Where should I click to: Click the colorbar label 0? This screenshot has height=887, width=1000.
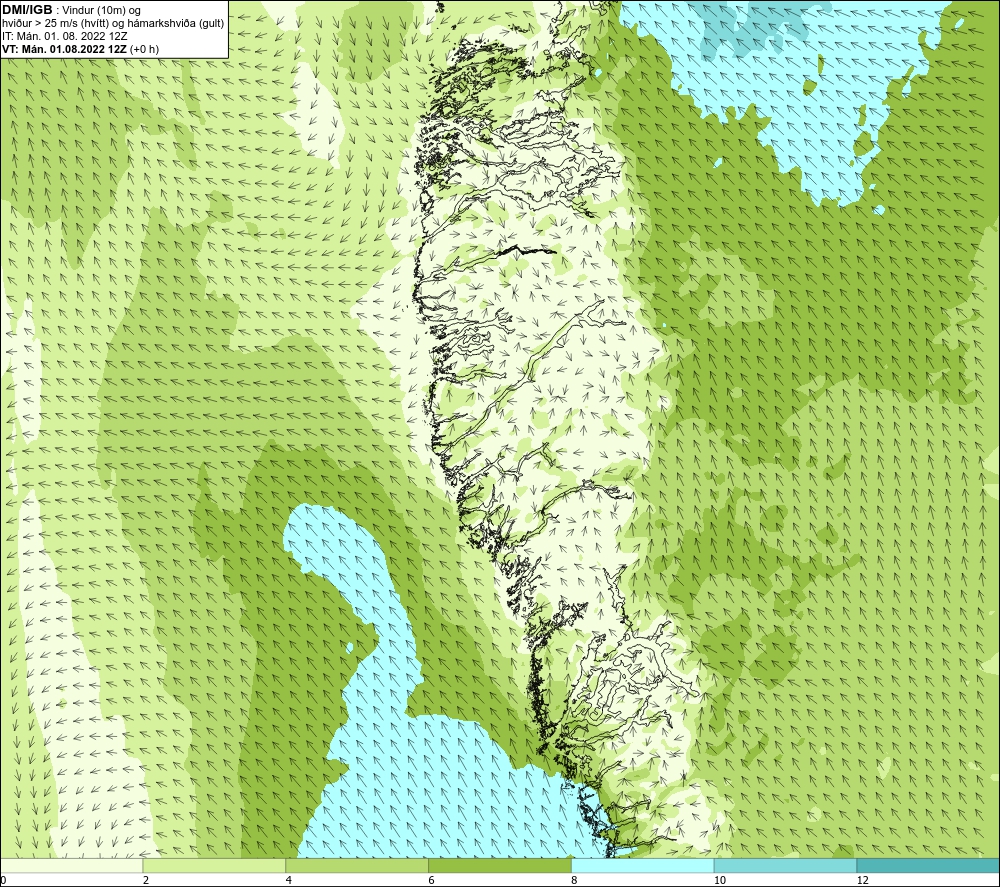click(4, 880)
